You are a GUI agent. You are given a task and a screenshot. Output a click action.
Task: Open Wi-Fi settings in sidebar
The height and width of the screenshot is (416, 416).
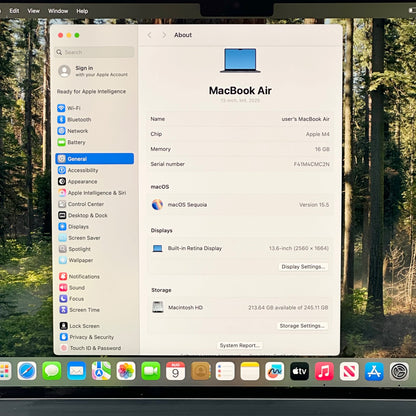click(x=69, y=108)
